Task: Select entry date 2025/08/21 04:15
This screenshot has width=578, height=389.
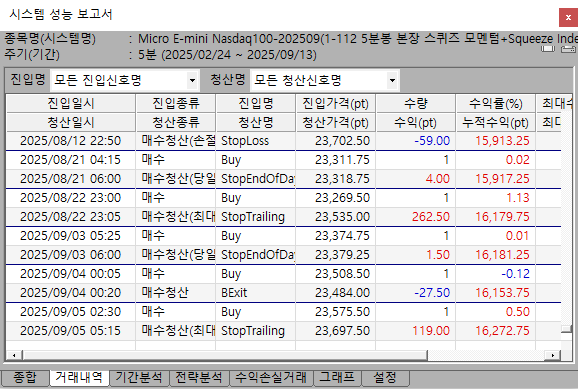Action: click(x=70, y=160)
